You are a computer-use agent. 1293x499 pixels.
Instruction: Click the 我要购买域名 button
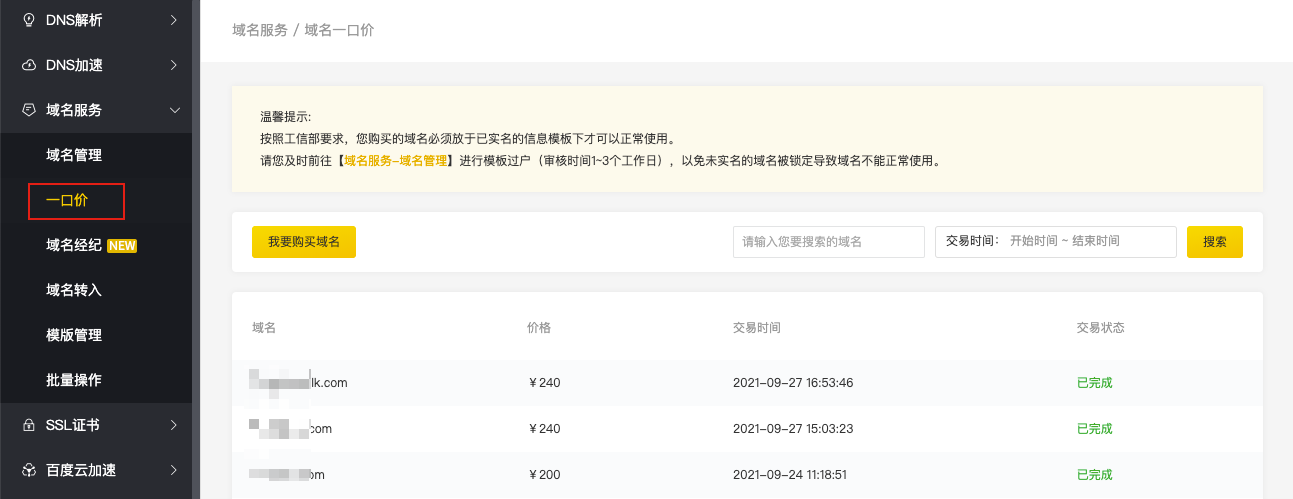point(304,242)
